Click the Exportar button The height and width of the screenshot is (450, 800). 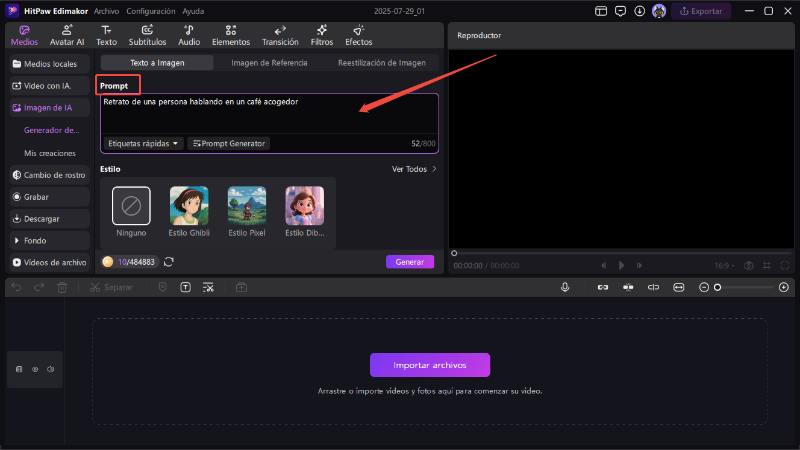[x=701, y=11]
